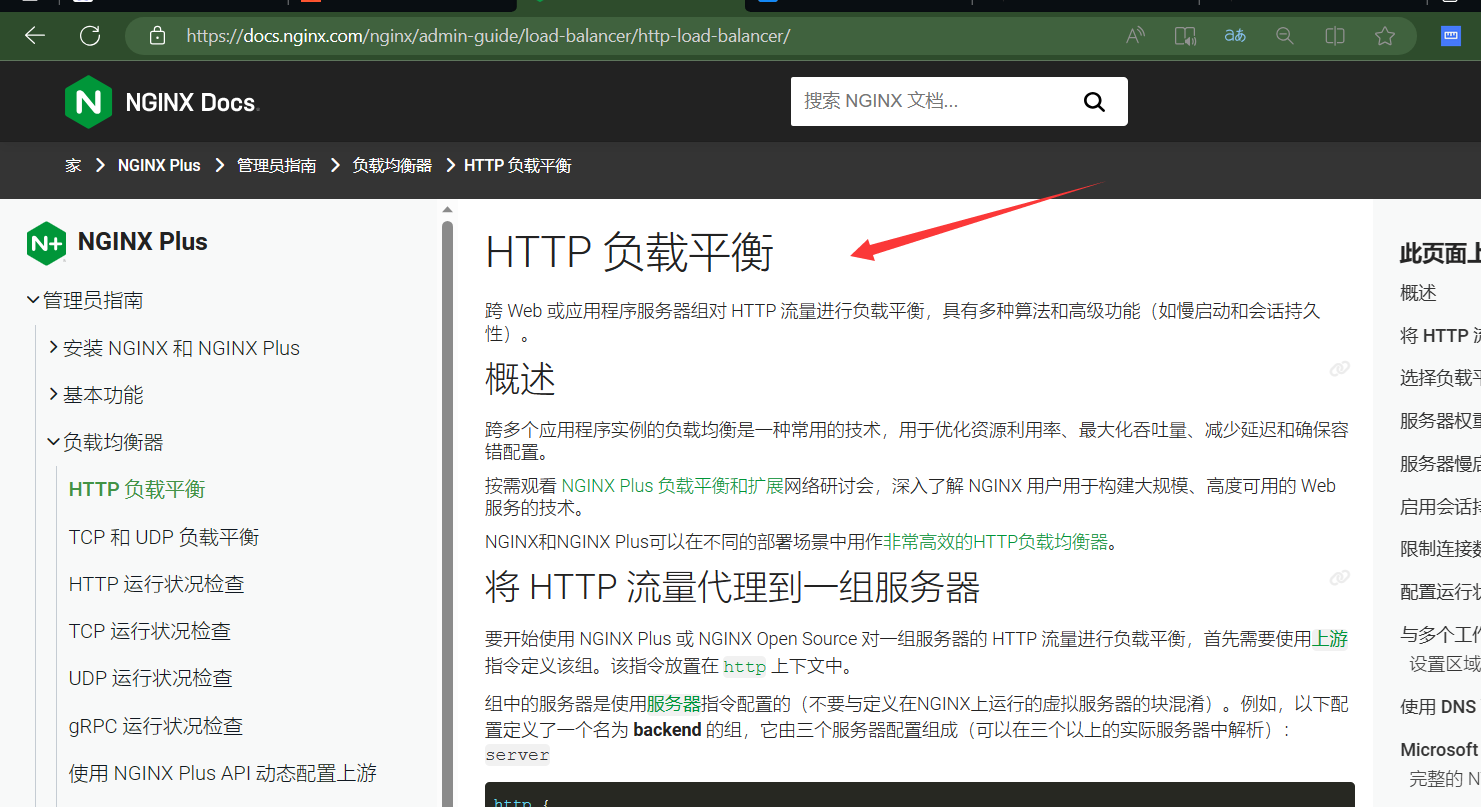1481x807 pixels.
Task: Open the 管理员指南 breadcrumb
Action: tap(276, 166)
